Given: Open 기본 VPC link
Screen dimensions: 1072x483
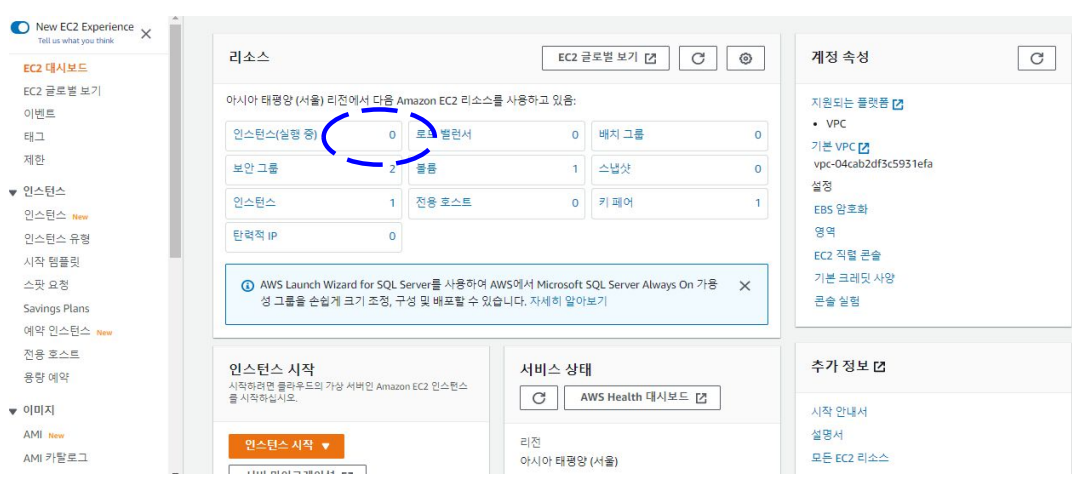Looking at the screenshot, I should point(840,147).
